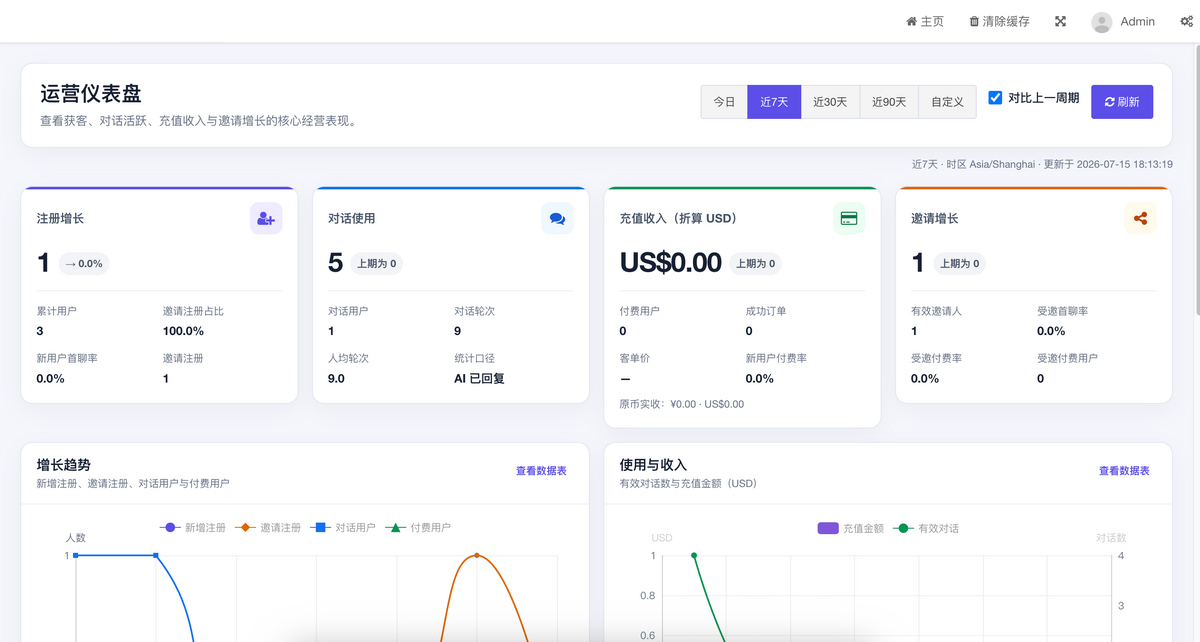Toggle 有效对话 legend series
1200x642 pixels.
click(x=925, y=528)
